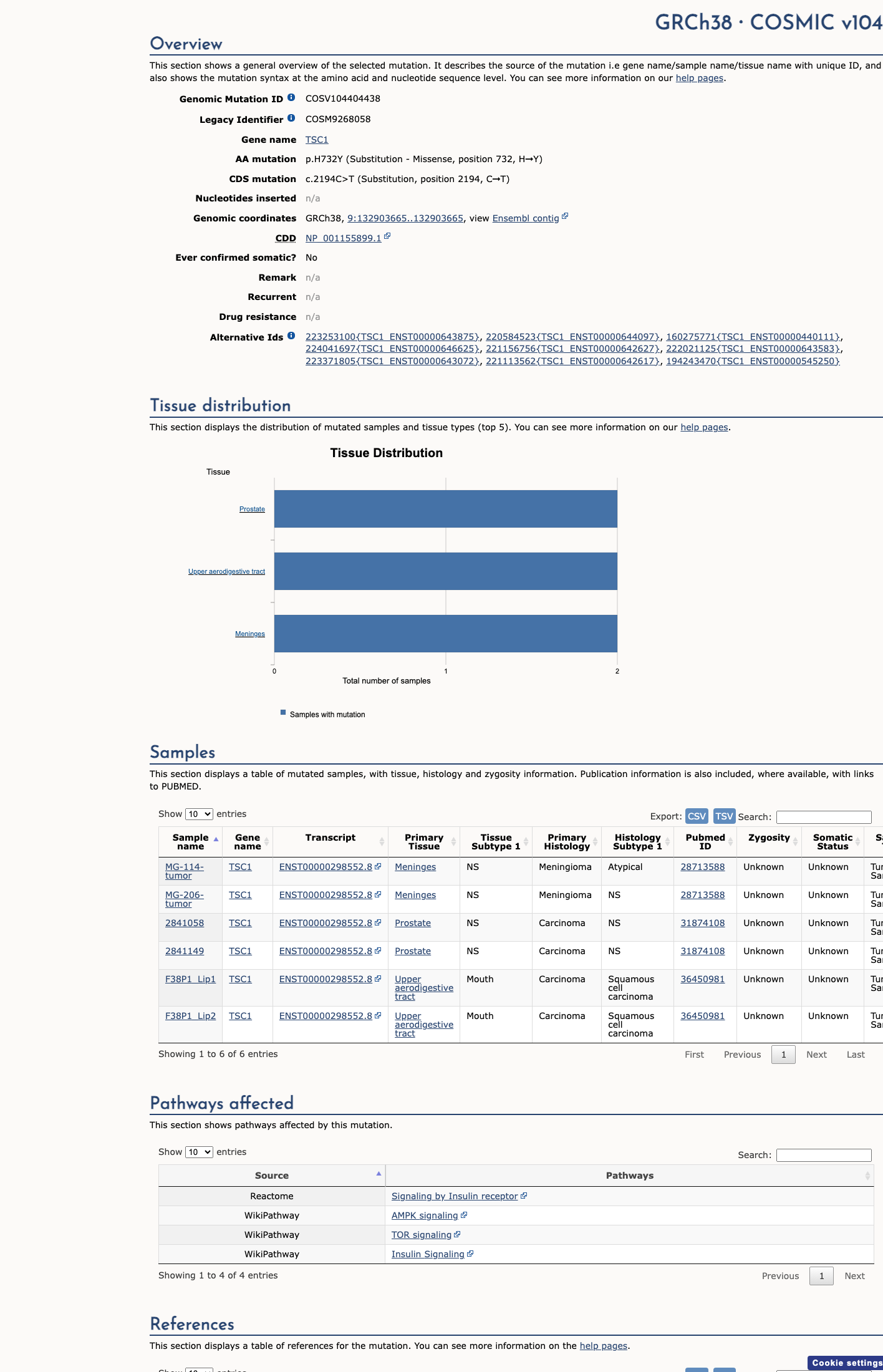This screenshot has height=1372, width=883.
Task: Focus the Pathways table Search field
Action: [824, 1155]
